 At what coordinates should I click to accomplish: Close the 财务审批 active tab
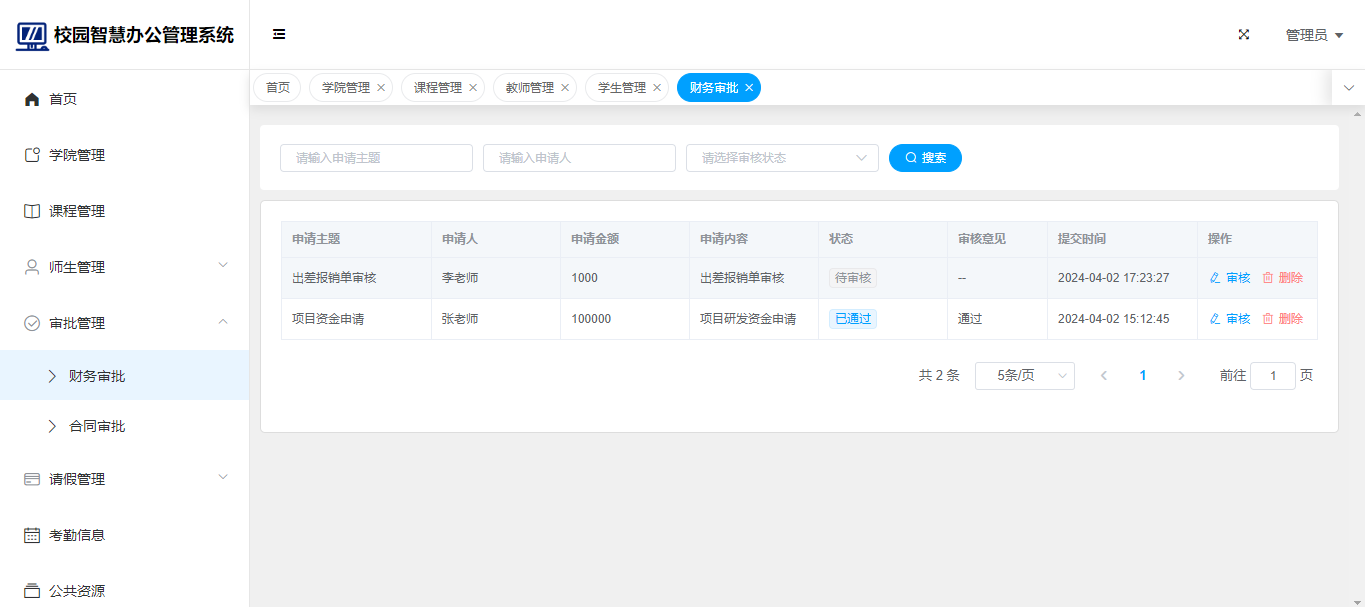pyautogui.click(x=749, y=88)
